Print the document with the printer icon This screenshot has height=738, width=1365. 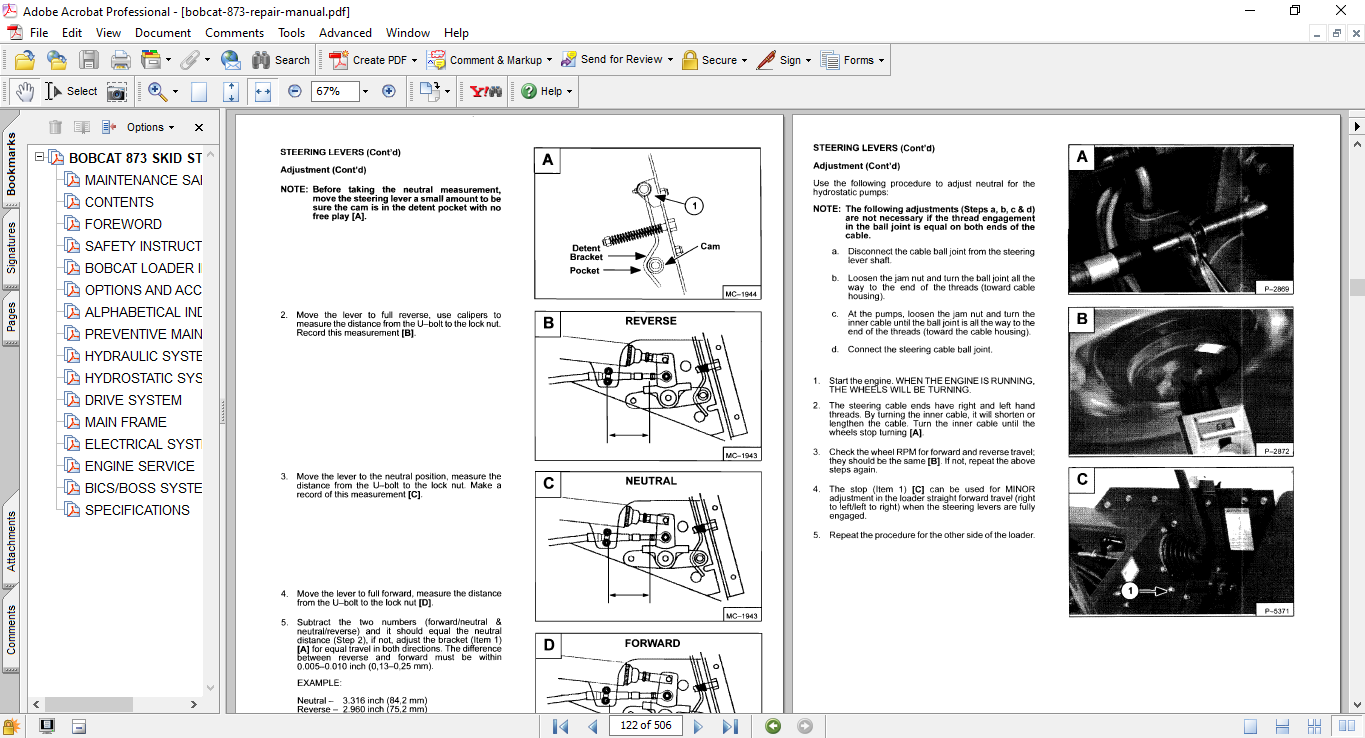(x=120, y=60)
